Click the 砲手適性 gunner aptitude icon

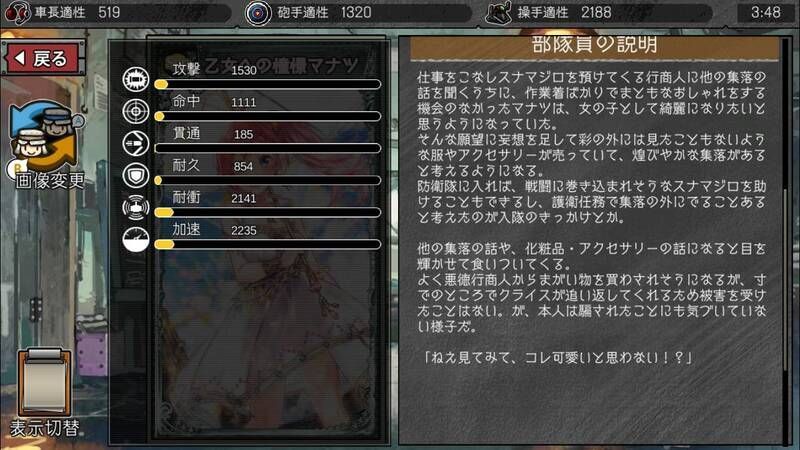[x=258, y=13]
